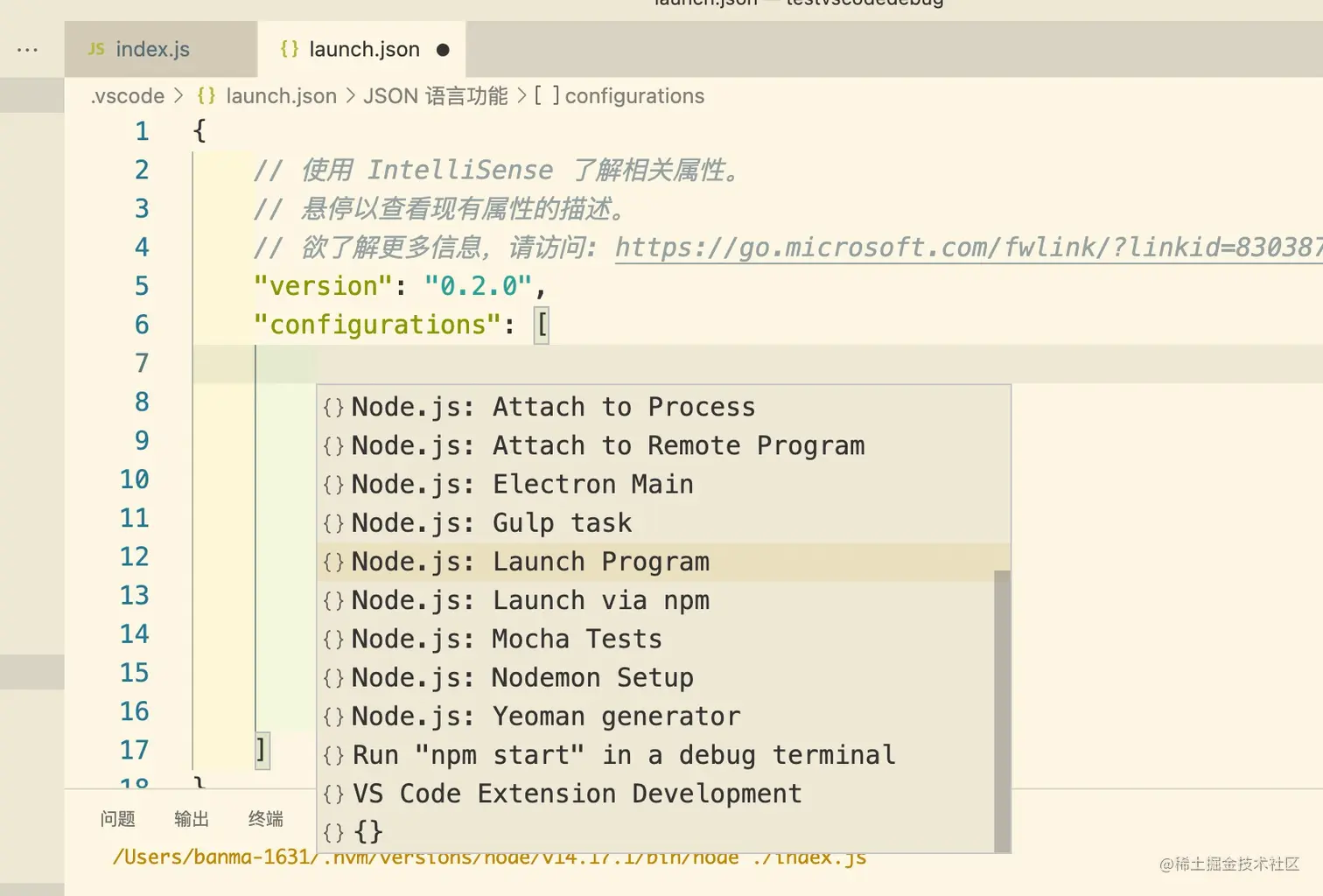Click the "0.2.0" version value
This screenshot has width=1323, height=896.
(x=478, y=287)
